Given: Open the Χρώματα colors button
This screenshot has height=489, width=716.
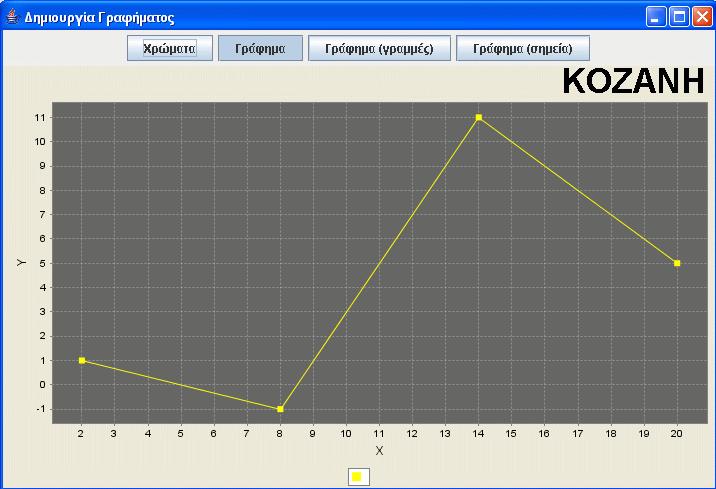Looking at the screenshot, I should (x=170, y=48).
